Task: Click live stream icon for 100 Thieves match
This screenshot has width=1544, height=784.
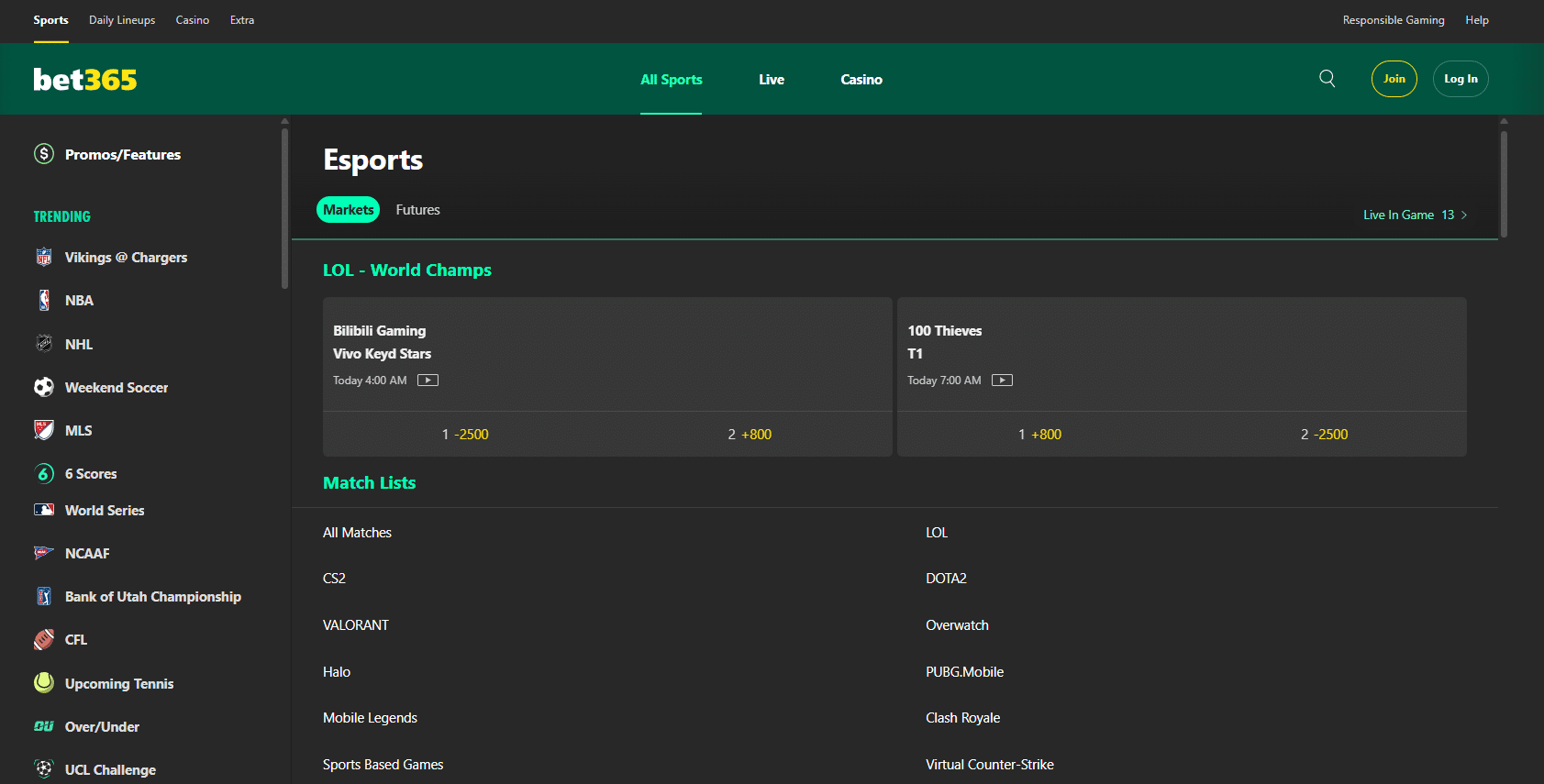Action: 1002,380
